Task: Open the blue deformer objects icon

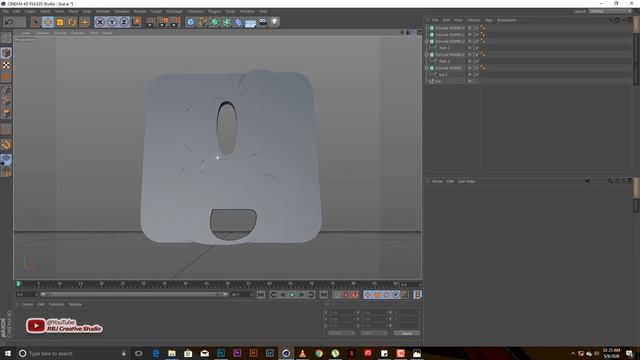Action: 239,22
